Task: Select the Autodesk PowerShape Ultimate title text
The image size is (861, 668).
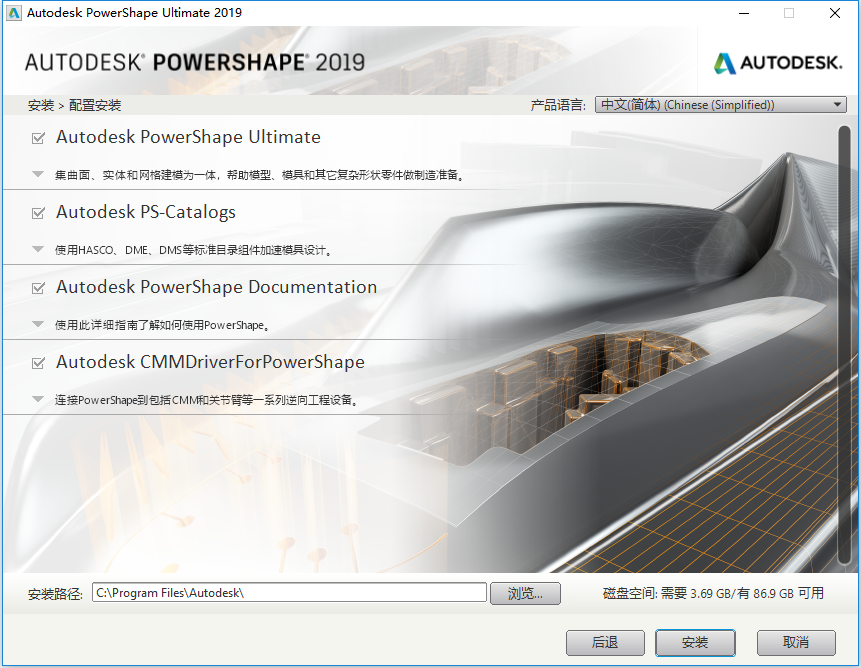Action: (188, 137)
